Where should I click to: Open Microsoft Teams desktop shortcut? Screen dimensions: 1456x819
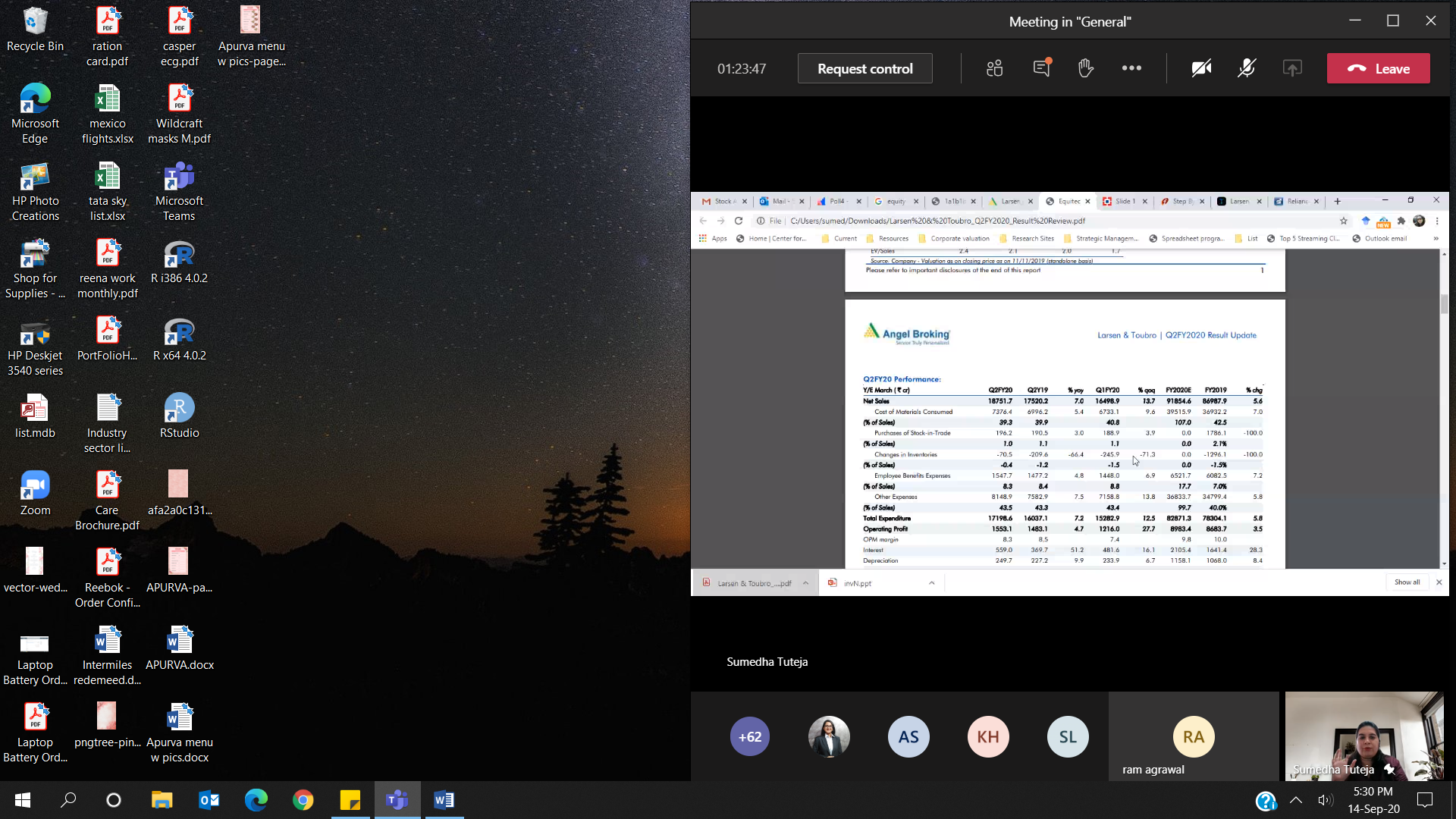tap(179, 191)
